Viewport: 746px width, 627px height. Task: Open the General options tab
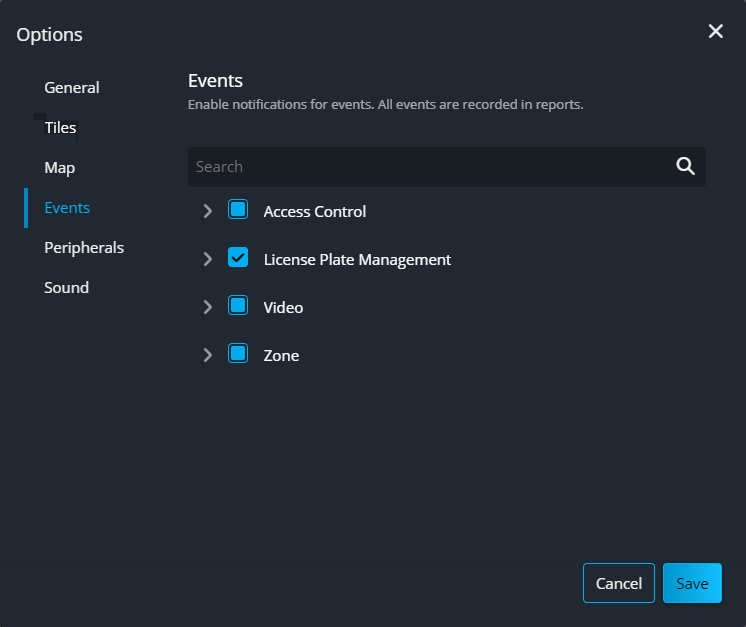72,88
